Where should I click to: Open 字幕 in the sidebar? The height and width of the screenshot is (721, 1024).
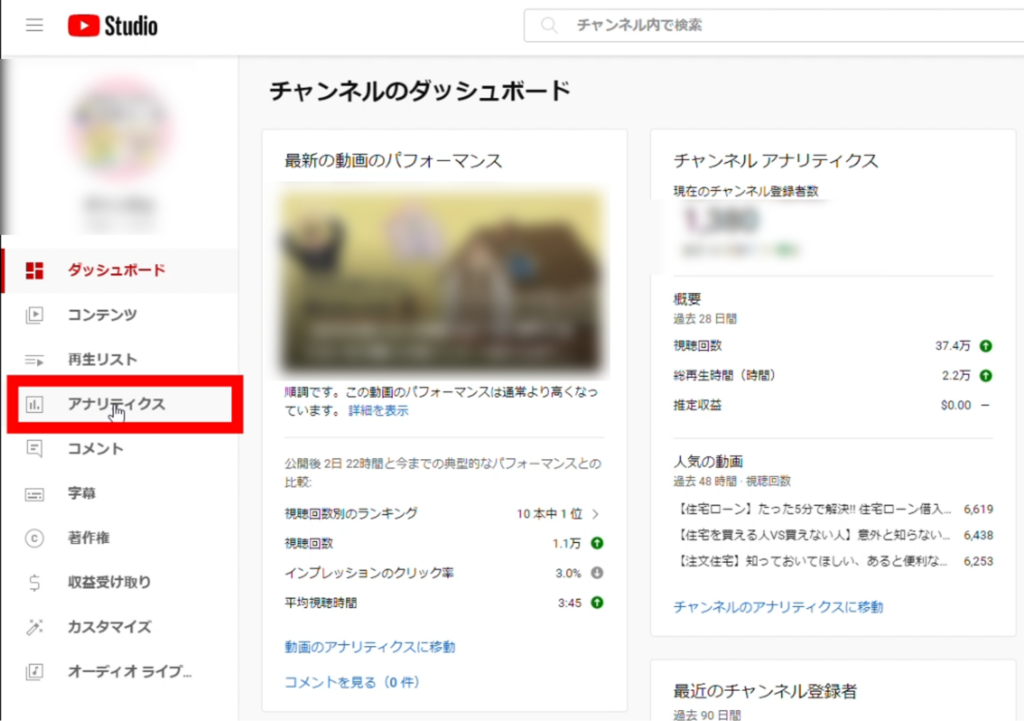click(x=120, y=494)
